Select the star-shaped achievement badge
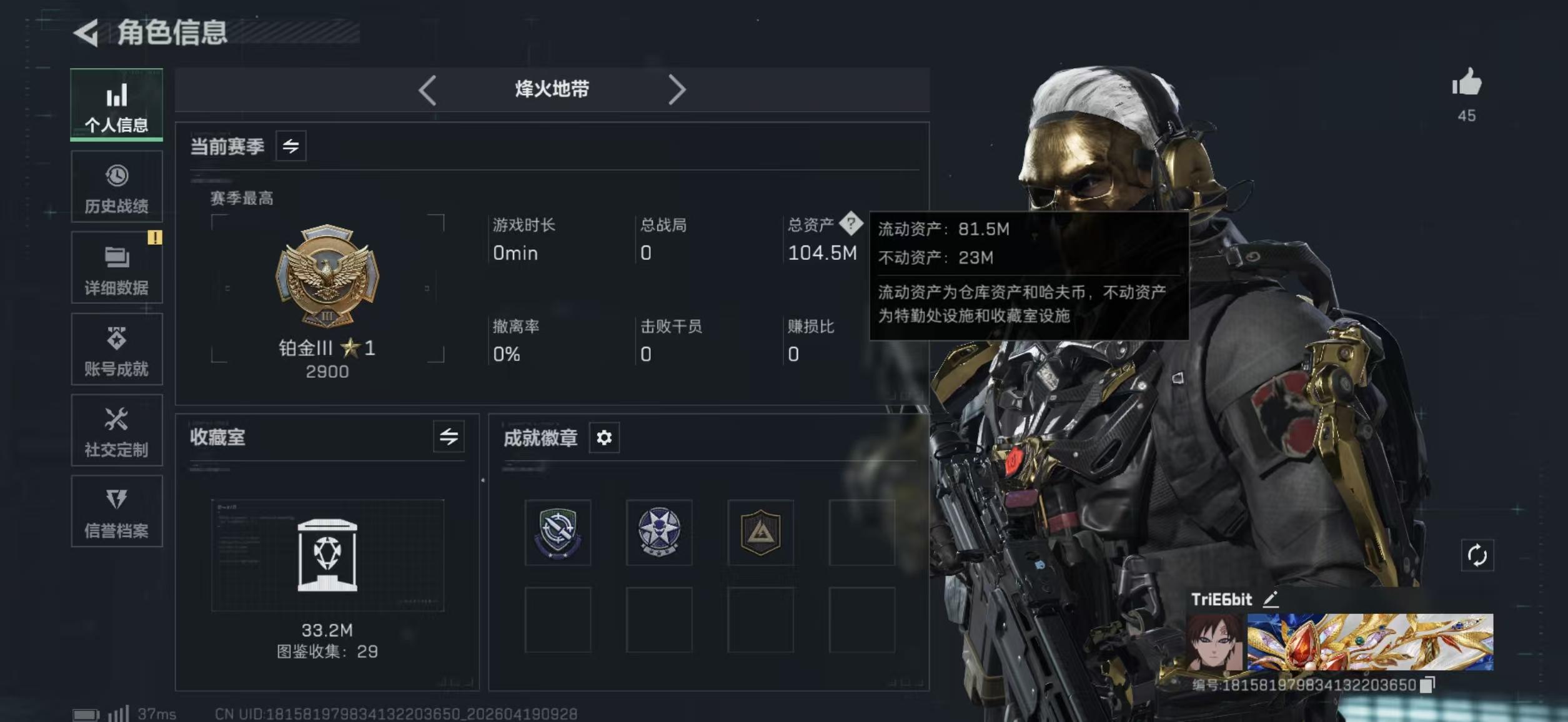The height and width of the screenshot is (722, 1568). tap(659, 533)
